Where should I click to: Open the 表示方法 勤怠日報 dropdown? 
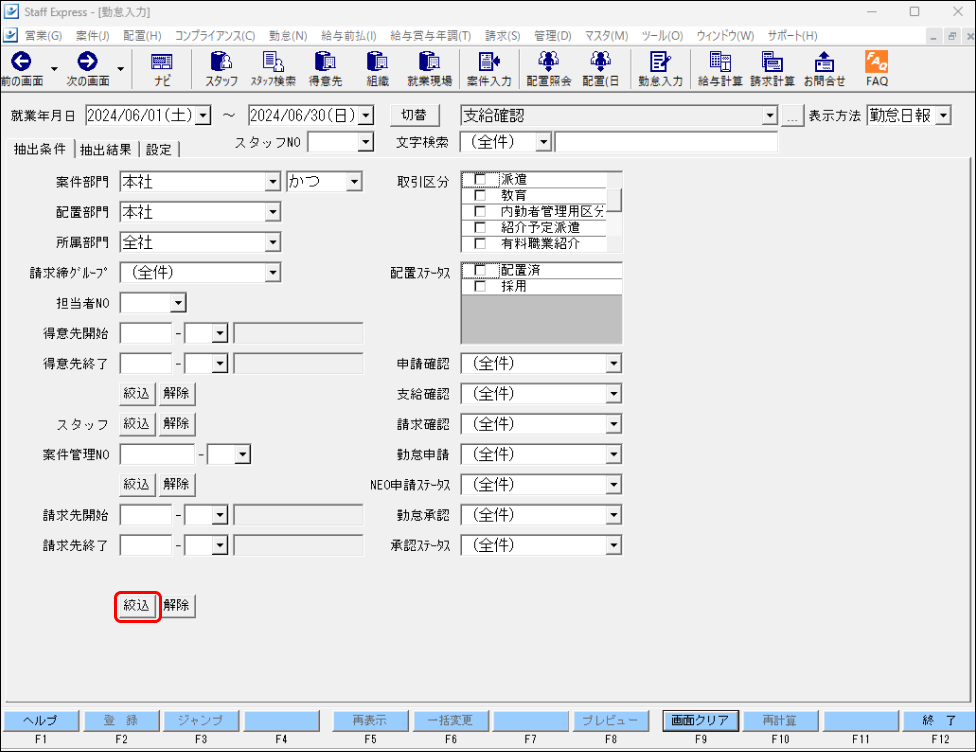point(944,116)
